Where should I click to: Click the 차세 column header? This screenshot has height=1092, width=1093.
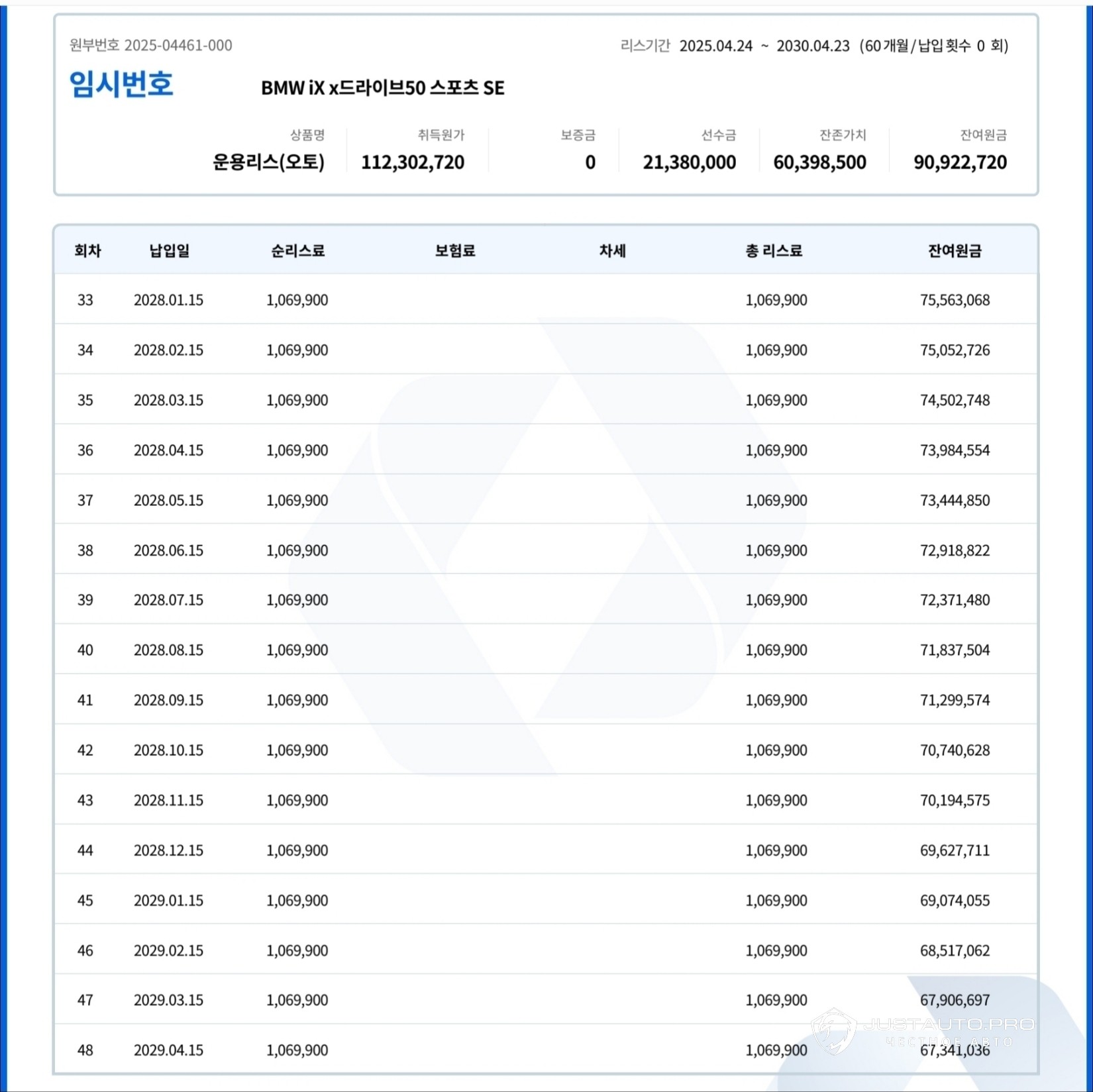point(613,251)
